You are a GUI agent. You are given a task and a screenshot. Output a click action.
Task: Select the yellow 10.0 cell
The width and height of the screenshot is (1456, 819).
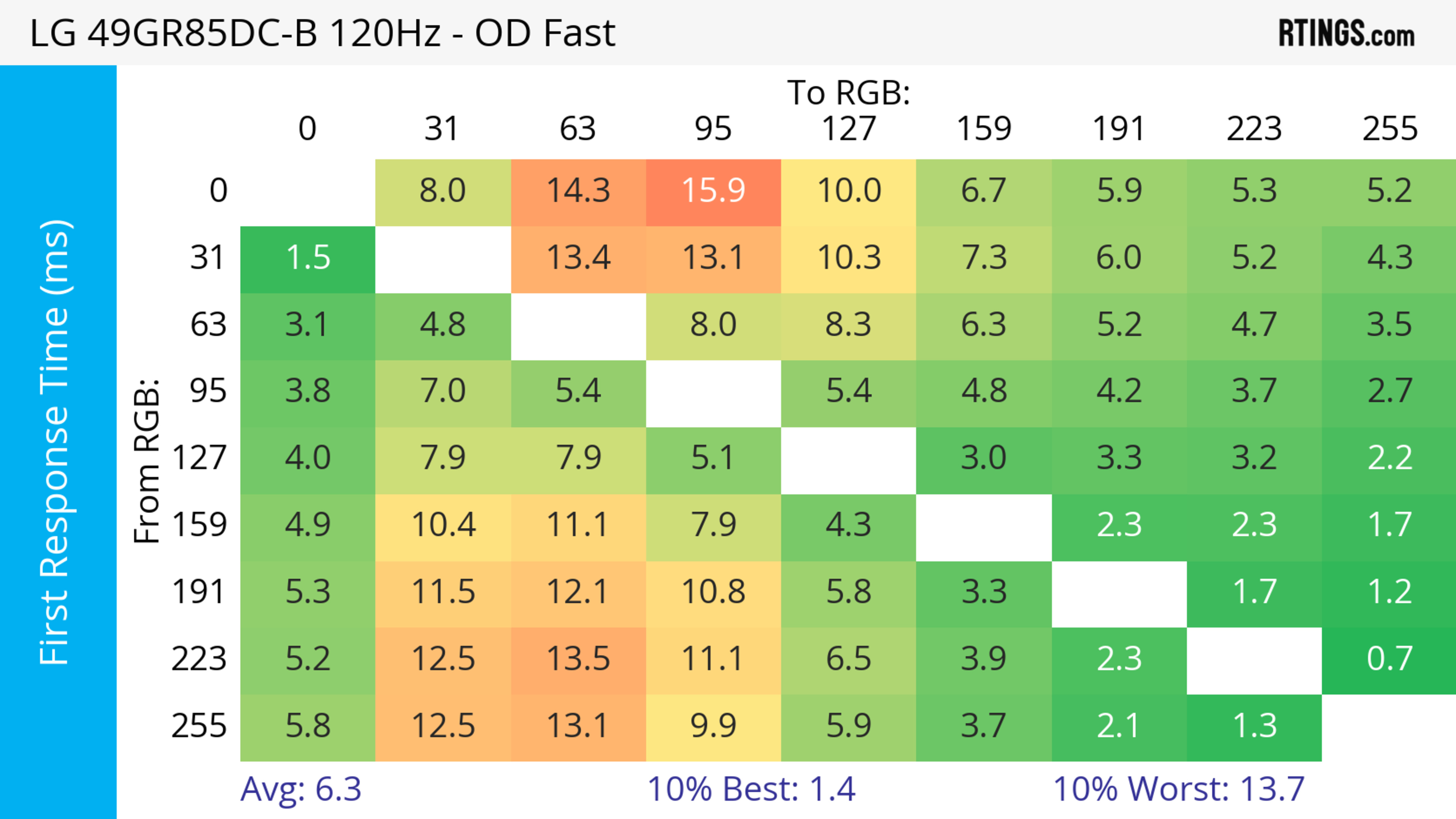click(849, 191)
